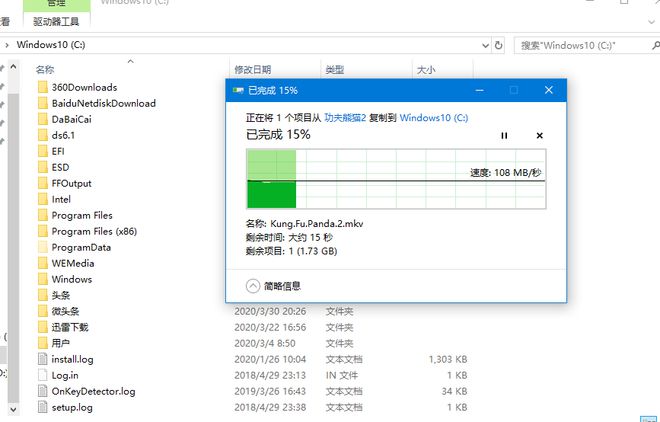This screenshot has width=660, height=422.
Task: Close the copy progress dialog window
Action: click(x=548, y=90)
